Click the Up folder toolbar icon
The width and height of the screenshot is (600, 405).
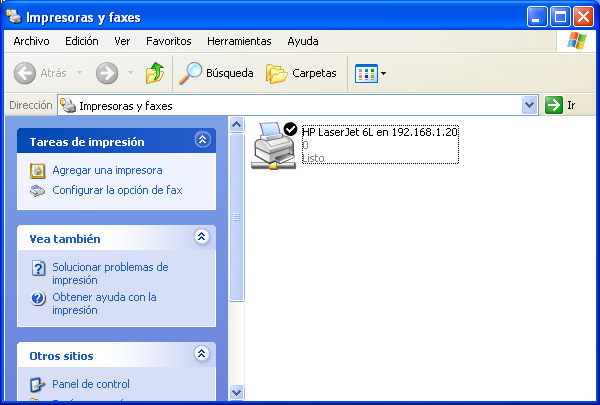tap(154, 73)
